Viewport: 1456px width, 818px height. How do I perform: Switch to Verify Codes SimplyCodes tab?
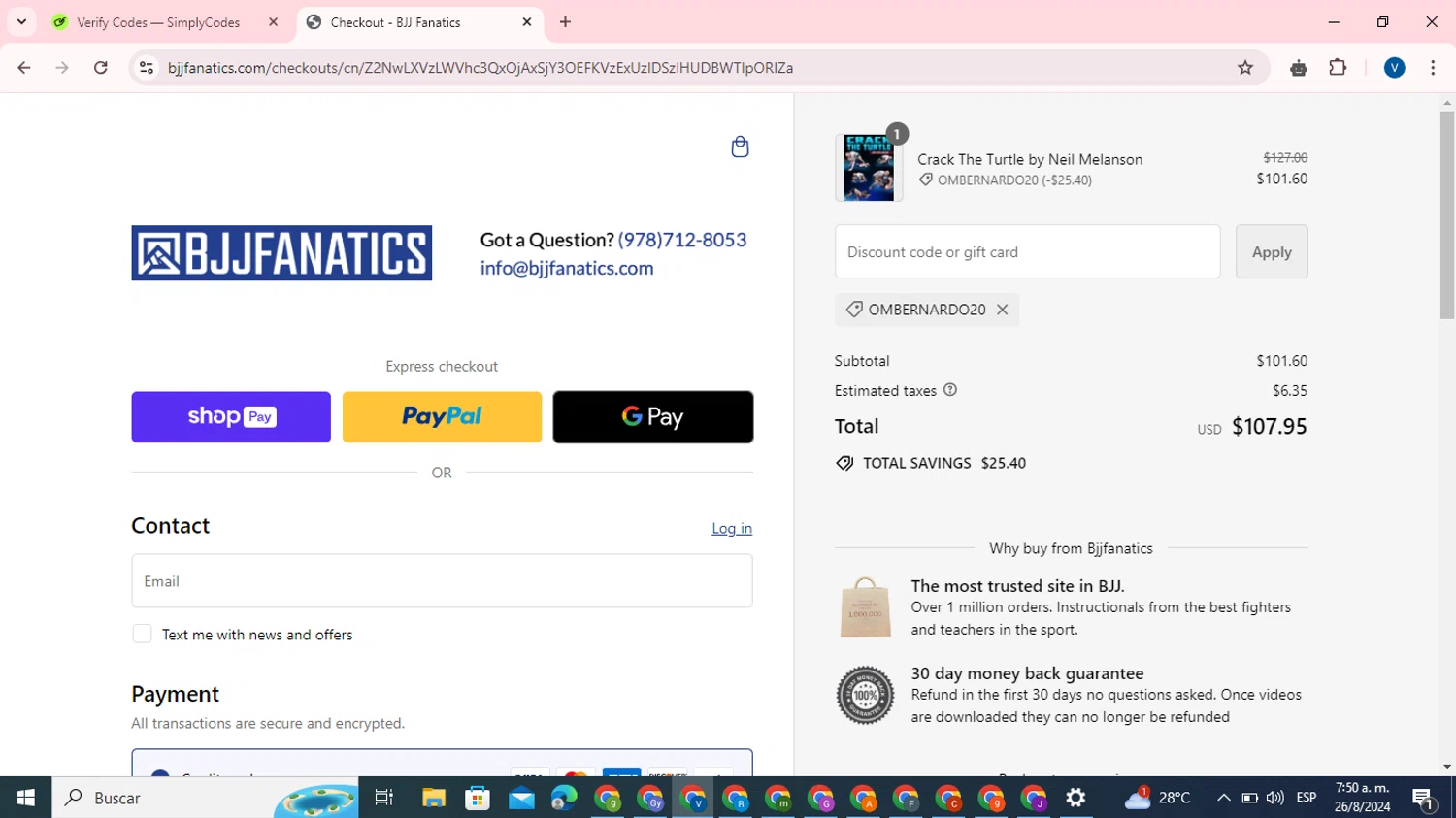[158, 22]
